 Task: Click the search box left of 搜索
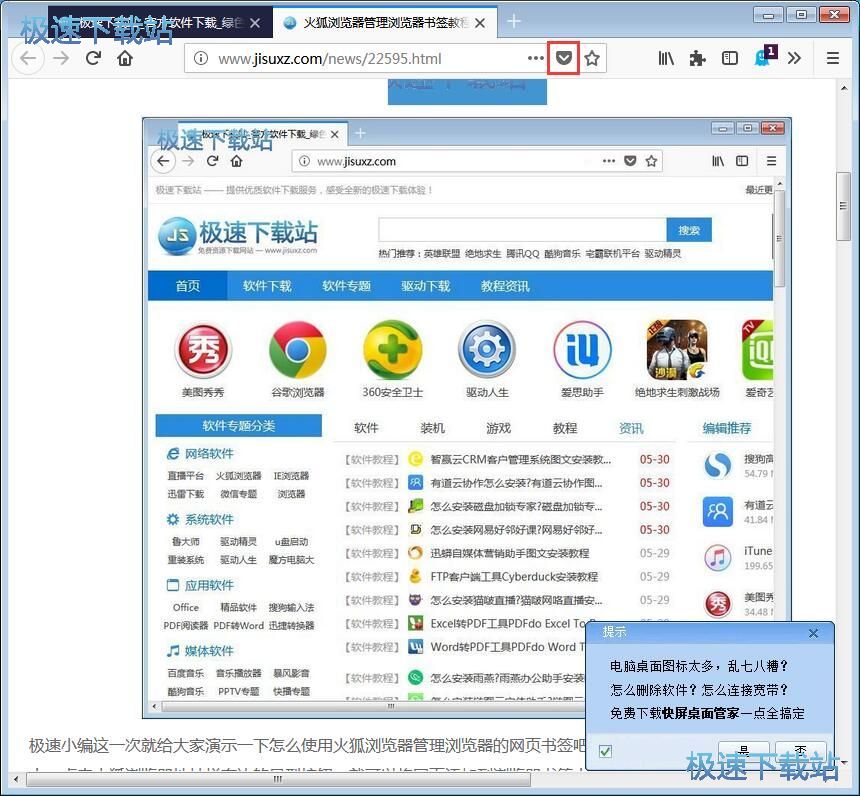[523, 230]
